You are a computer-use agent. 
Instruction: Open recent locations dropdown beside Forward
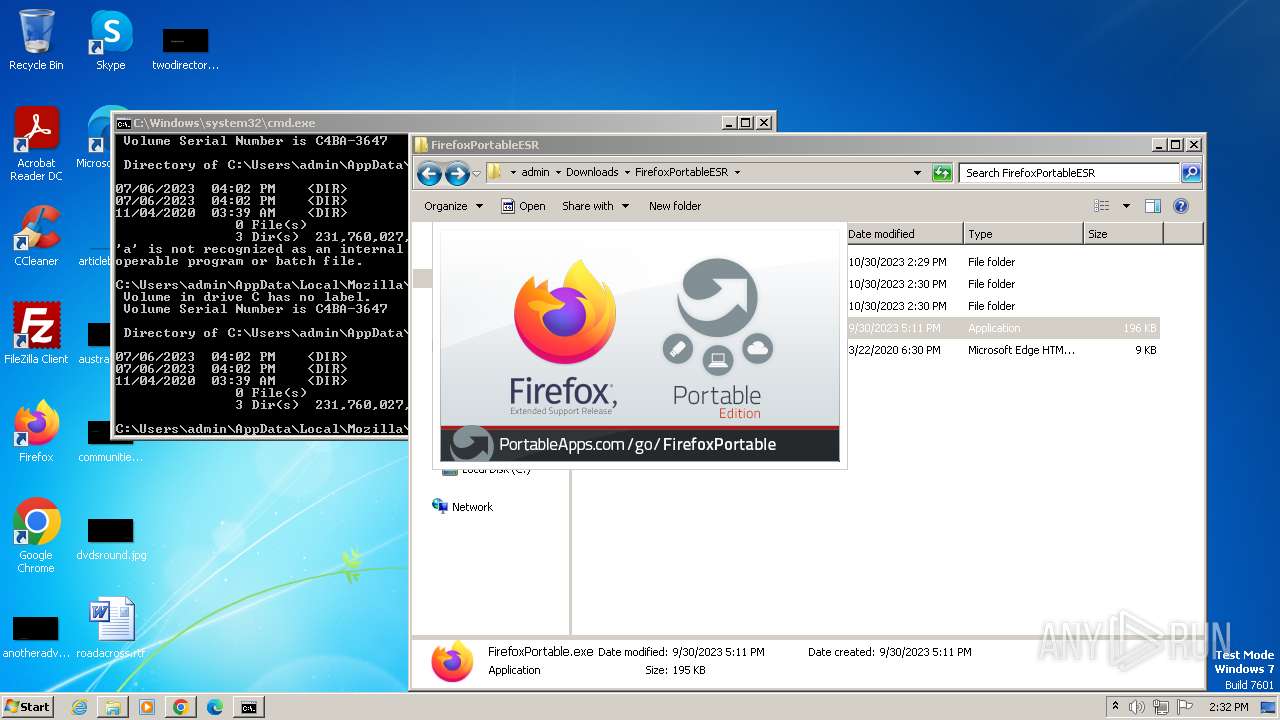tap(477, 173)
